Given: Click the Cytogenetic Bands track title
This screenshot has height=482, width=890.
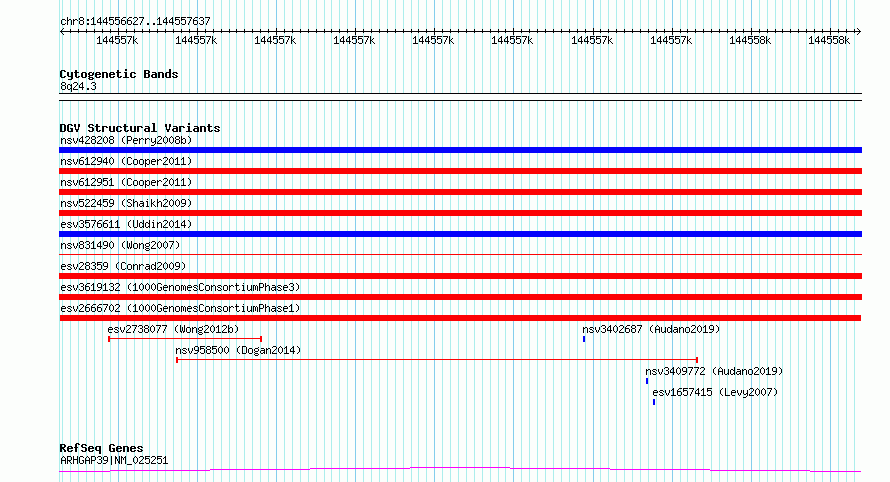Looking at the screenshot, I should [x=119, y=74].
